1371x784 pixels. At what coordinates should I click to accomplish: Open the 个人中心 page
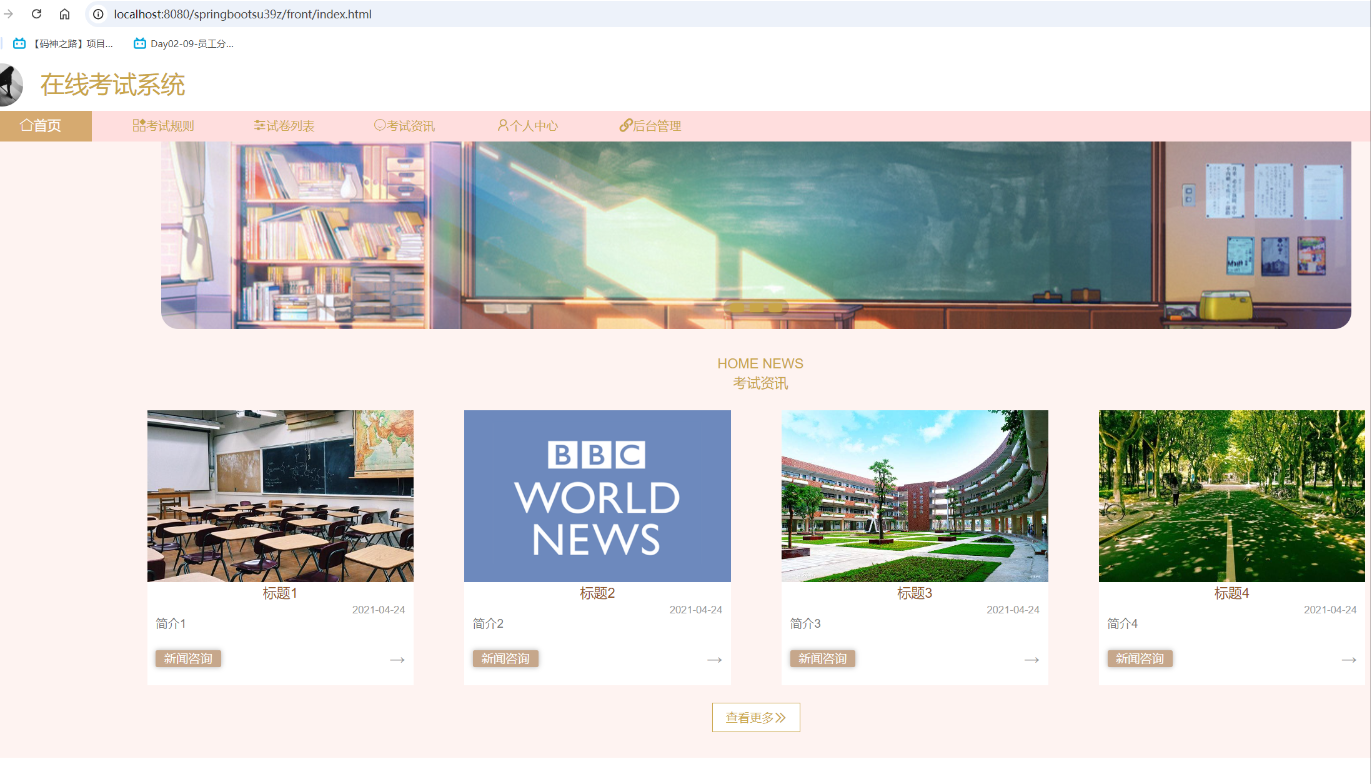pyautogui.click(x=527, y=126)
